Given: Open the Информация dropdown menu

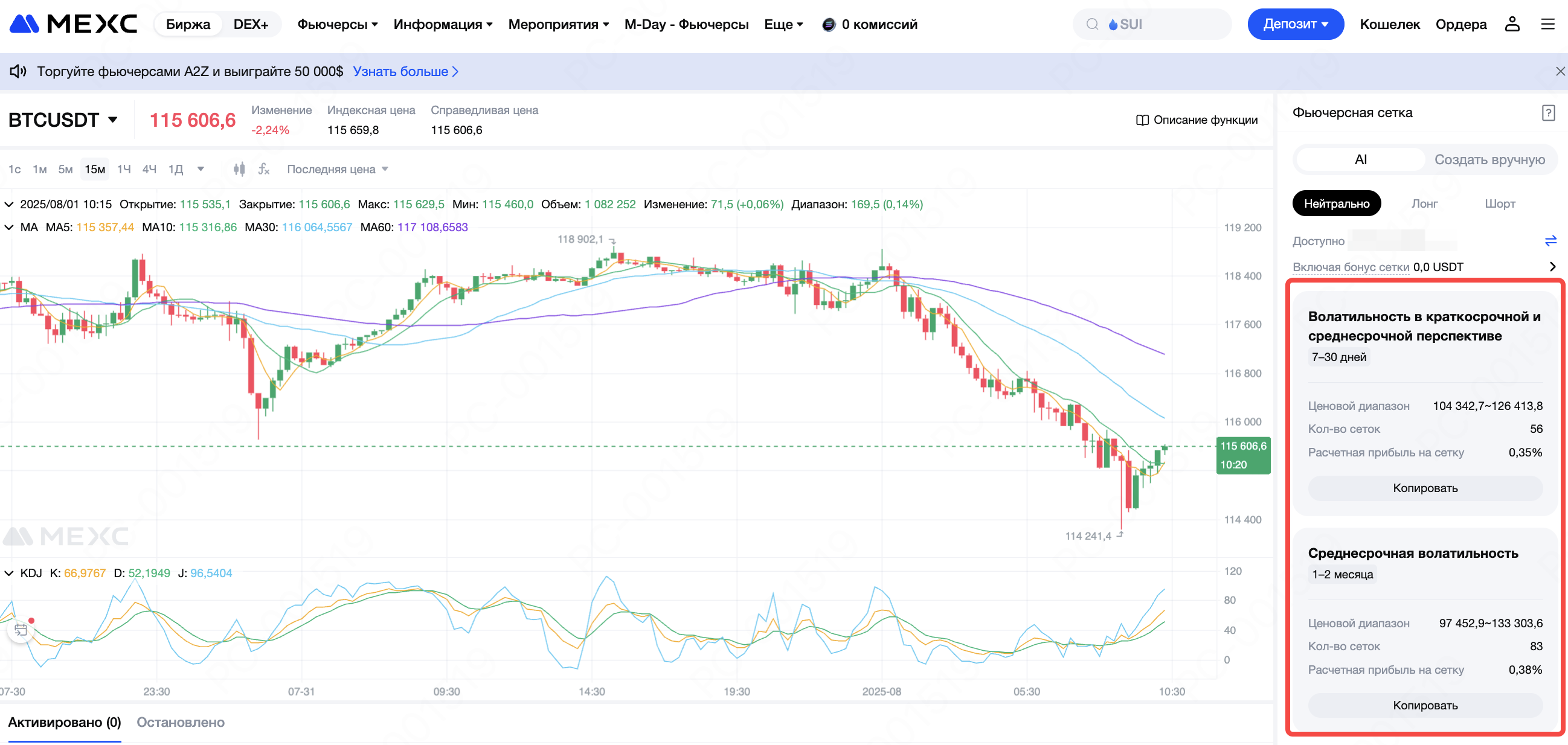Looking at the screenshot, I should (x=443, y=24).
